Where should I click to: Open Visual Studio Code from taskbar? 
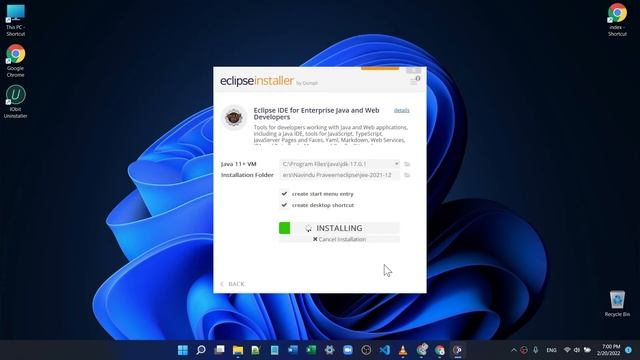pos(384,350)
